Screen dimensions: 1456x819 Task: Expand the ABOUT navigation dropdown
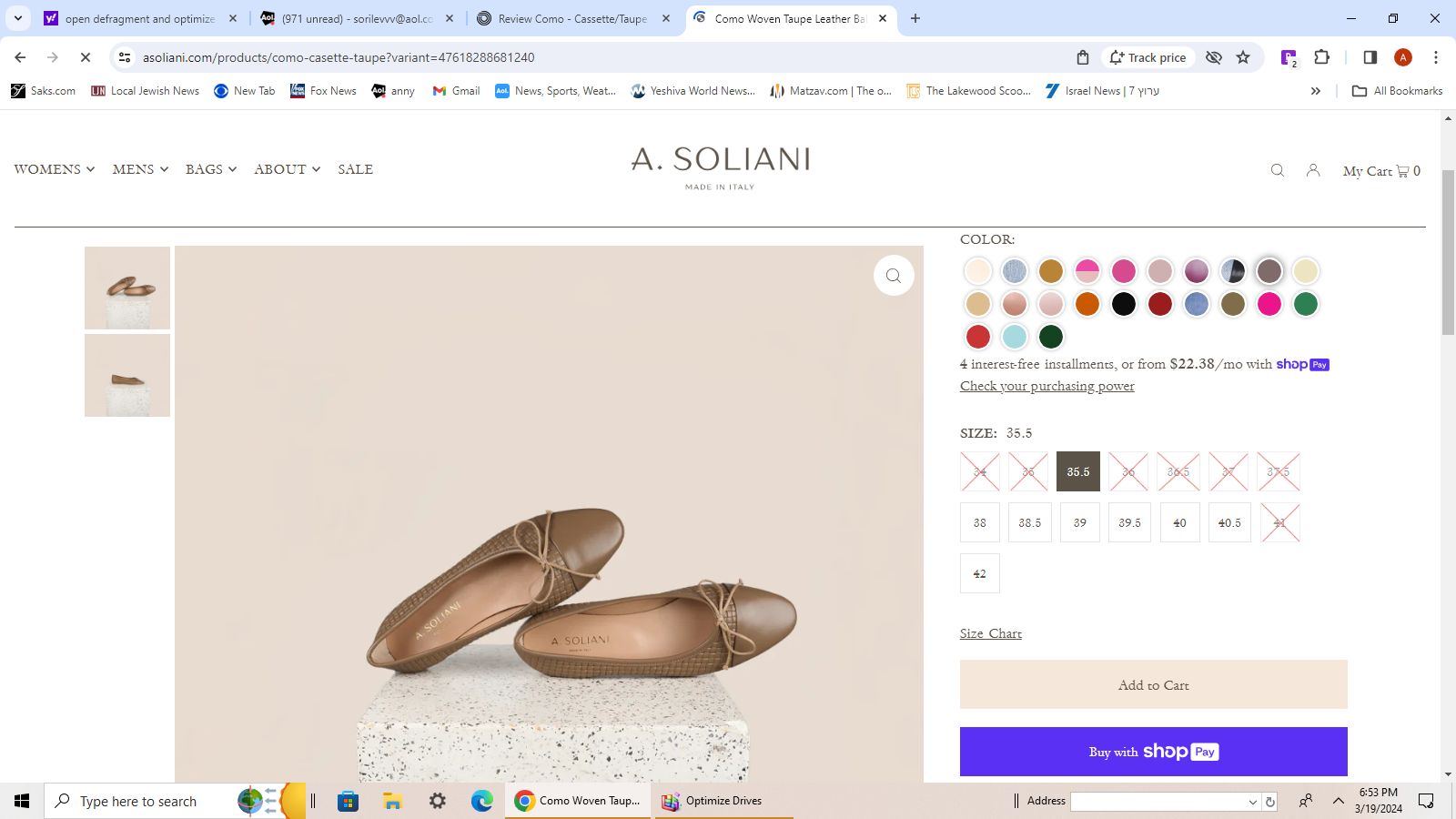[287, 169]
